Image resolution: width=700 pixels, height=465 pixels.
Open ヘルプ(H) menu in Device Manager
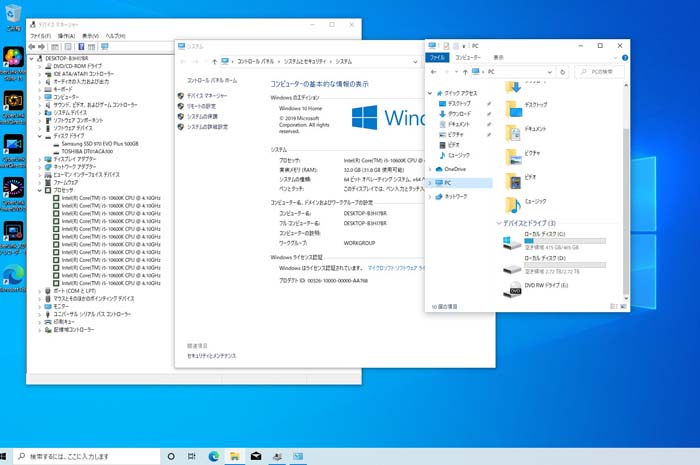(x=115, y=36)
